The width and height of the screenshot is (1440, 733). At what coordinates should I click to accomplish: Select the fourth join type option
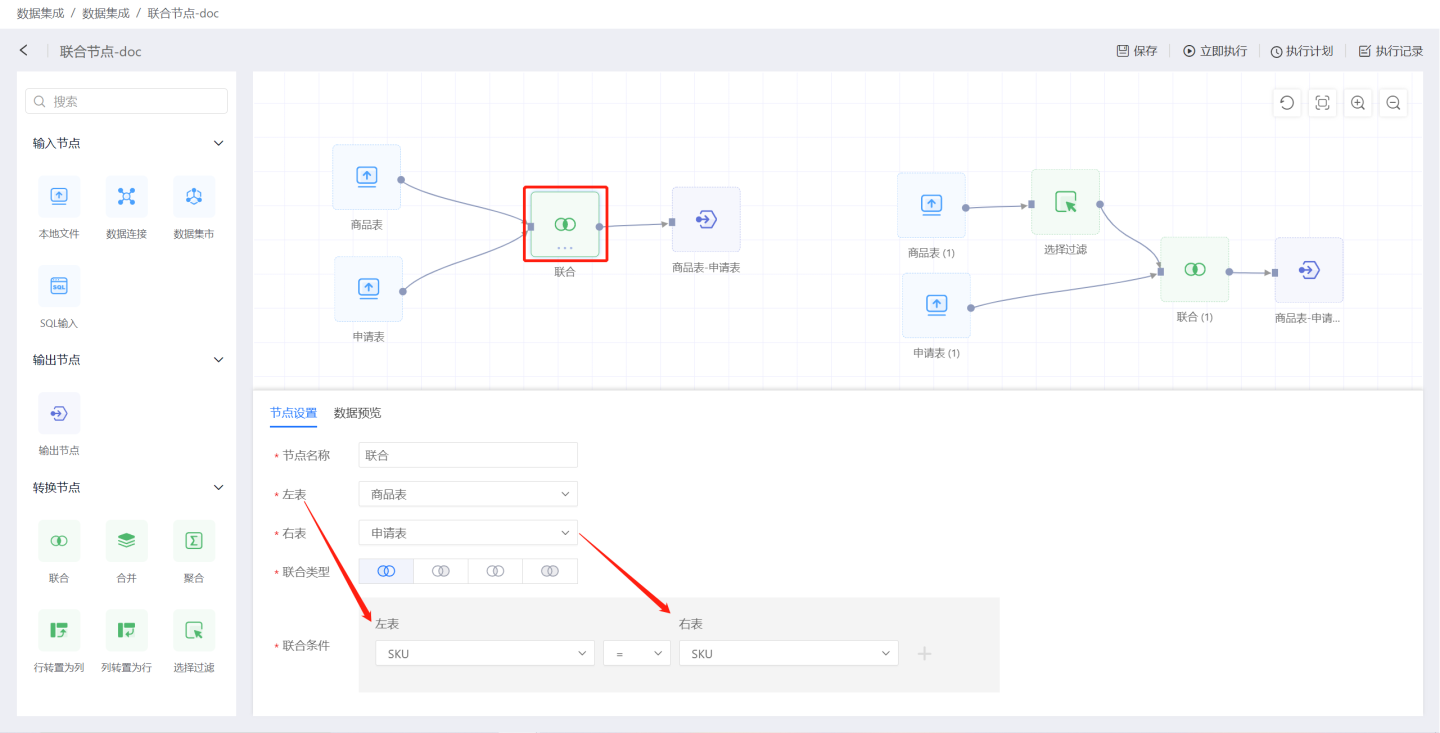click(550, 571)
